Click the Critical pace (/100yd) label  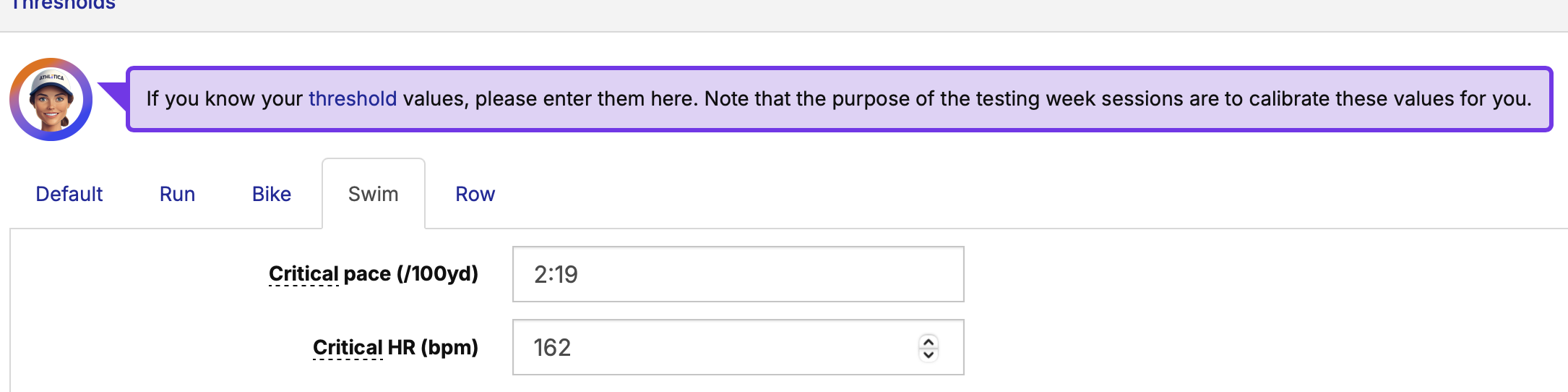(x=373, y=273)
